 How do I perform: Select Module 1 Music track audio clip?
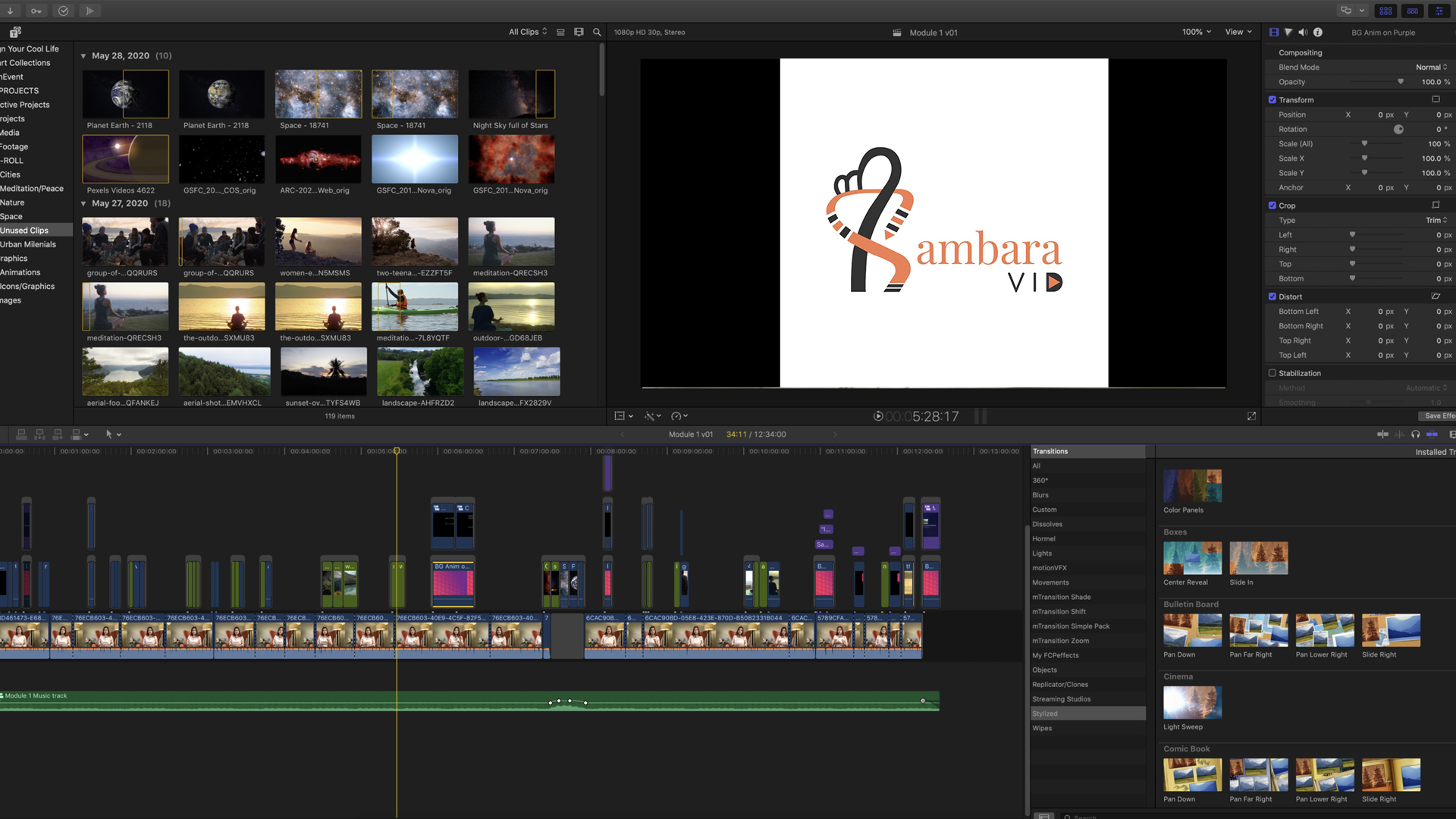pyautogui.click(x=469, y=701)
